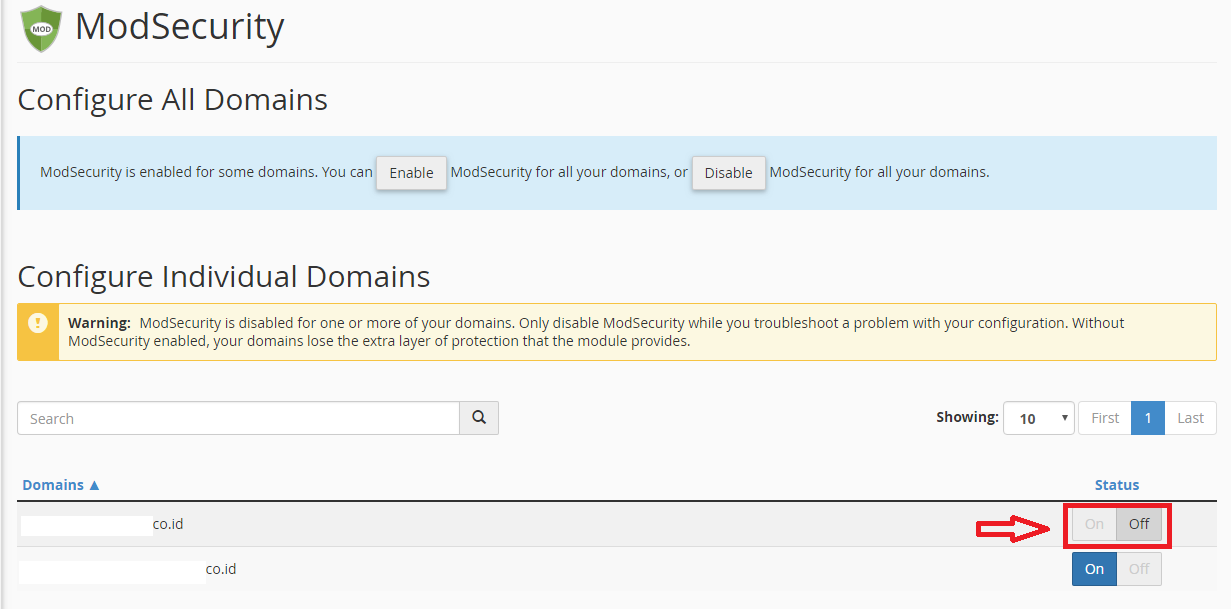This screenshot has height=609, width=1231.
Task: Click the Status column header
Action: (1116, 485)
